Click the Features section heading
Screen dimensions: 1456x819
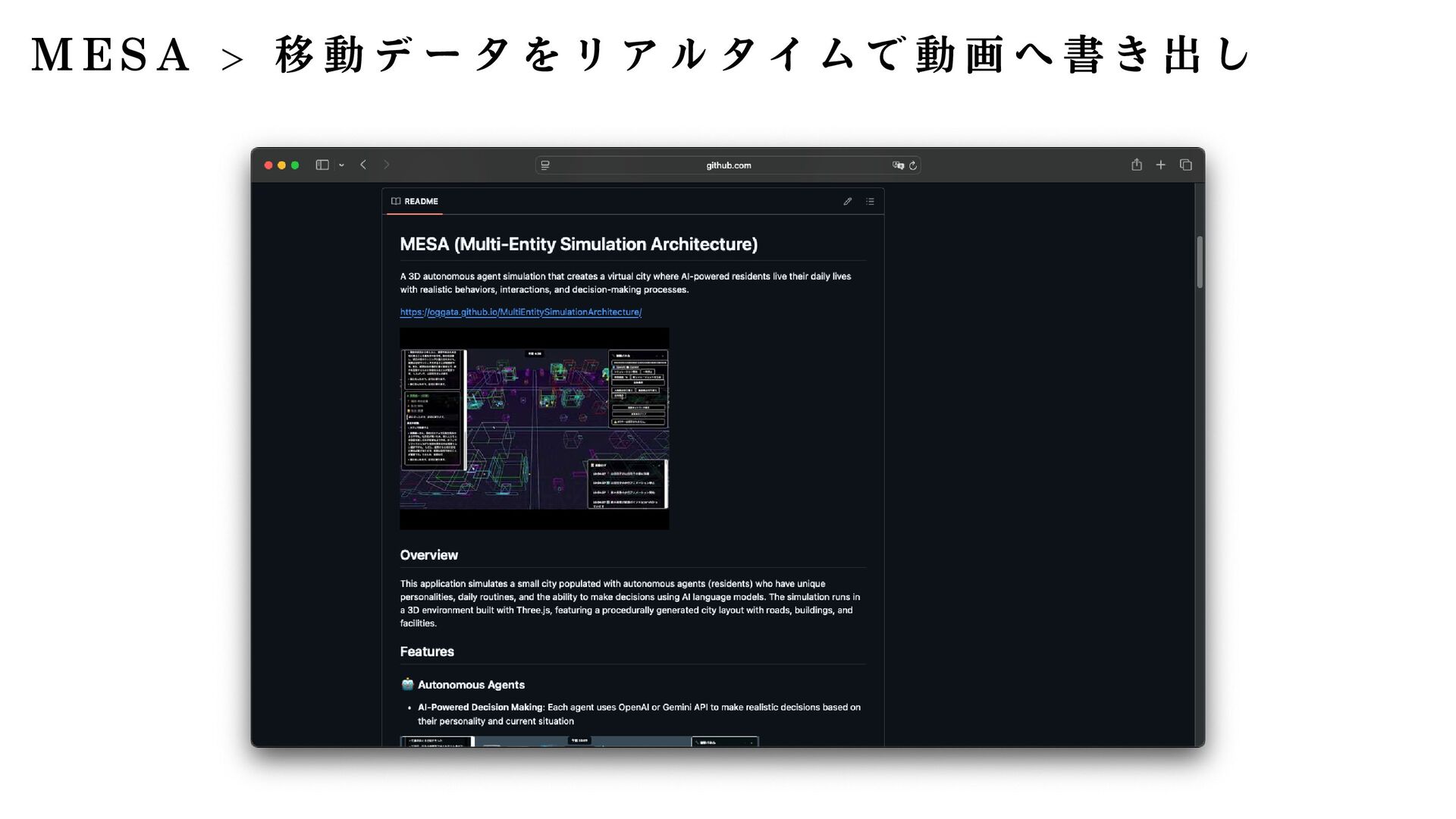[427, 652]
